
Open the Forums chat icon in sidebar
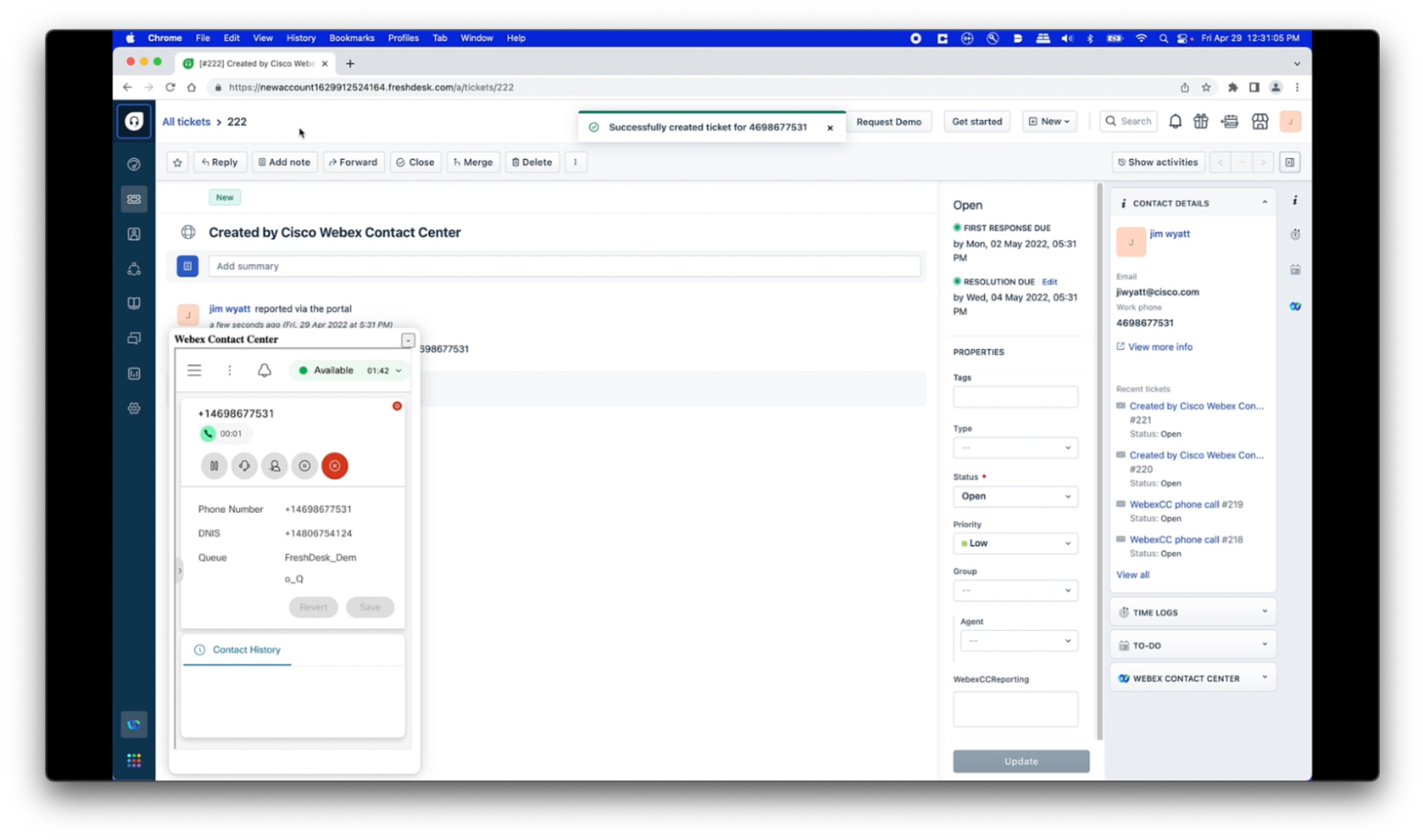coord(134,339)
